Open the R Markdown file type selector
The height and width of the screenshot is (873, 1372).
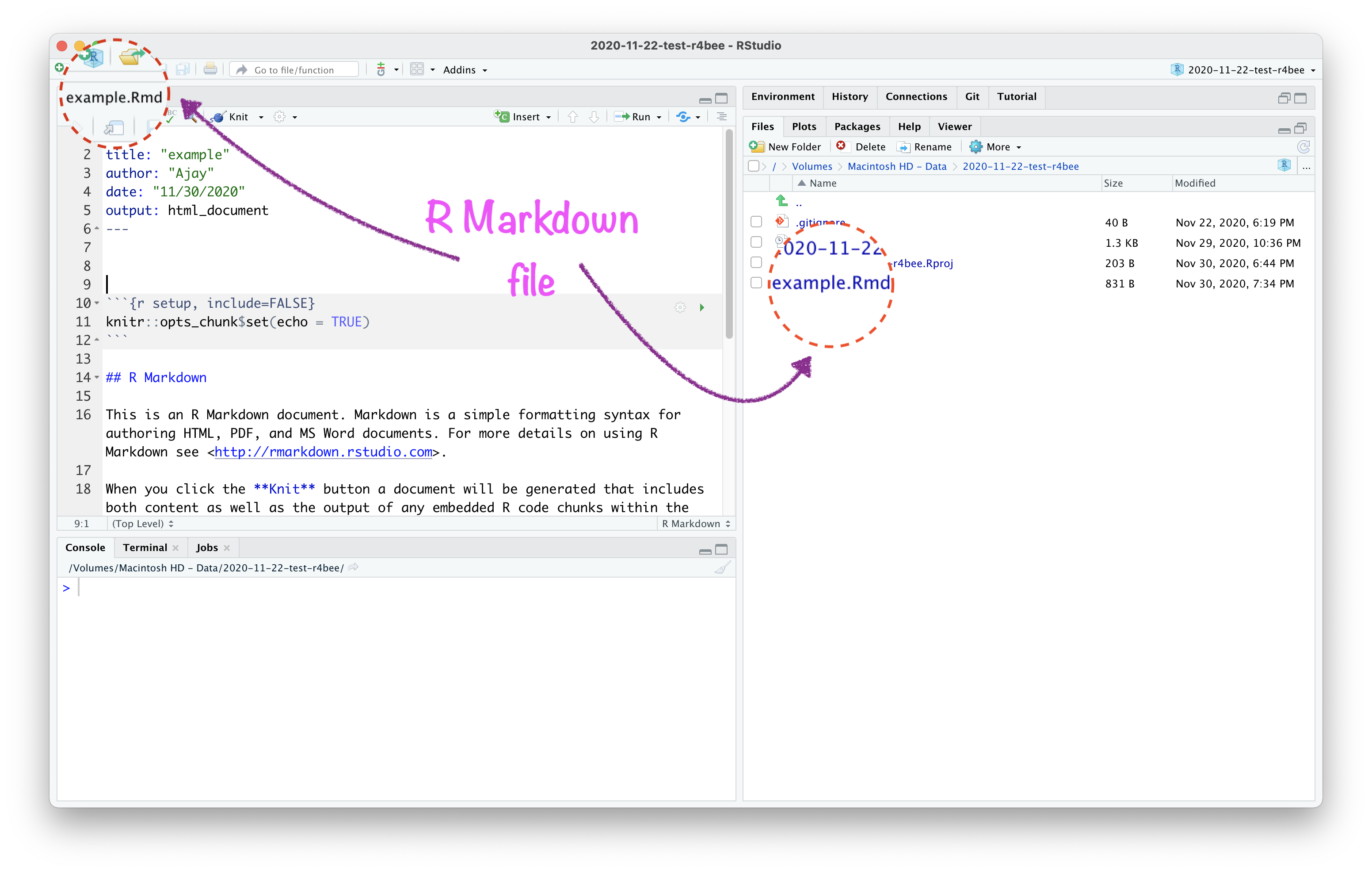pyautogui.click(x=696, y=524)
